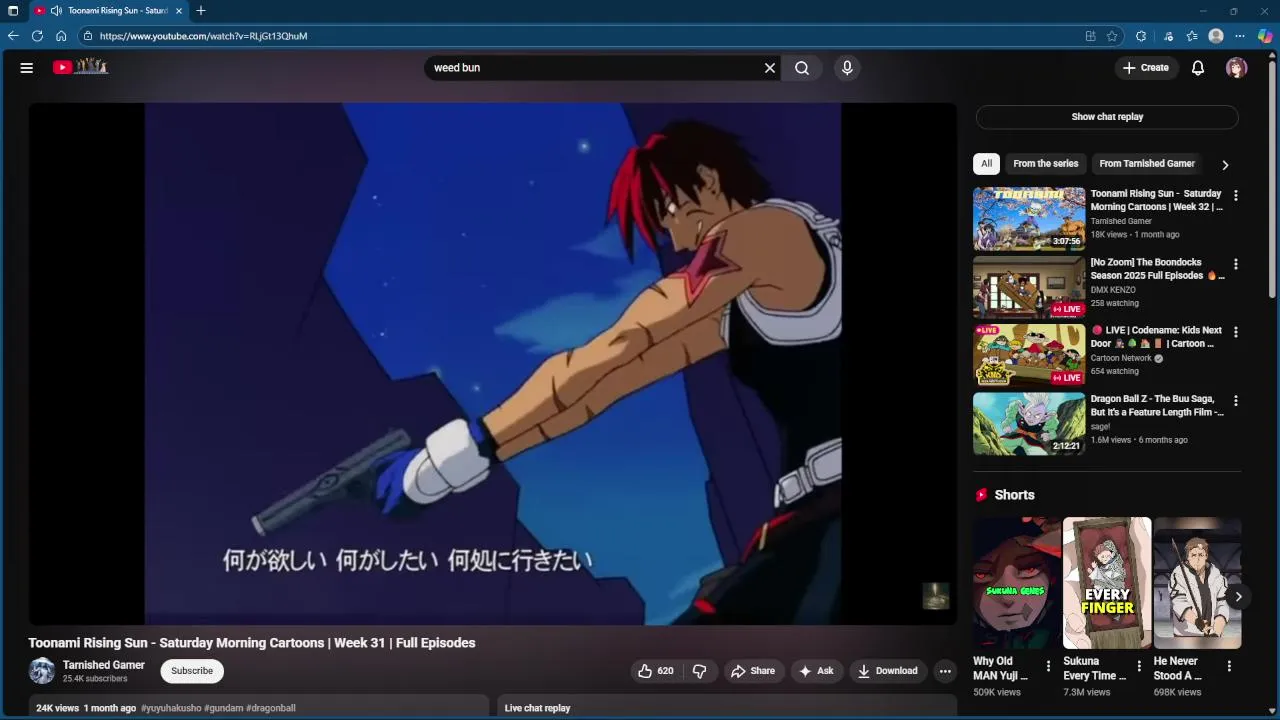Start voice search with the microphone icon
Image resolution: width=1280 pixels, height=720 pixels.
(x=847, y=68)
